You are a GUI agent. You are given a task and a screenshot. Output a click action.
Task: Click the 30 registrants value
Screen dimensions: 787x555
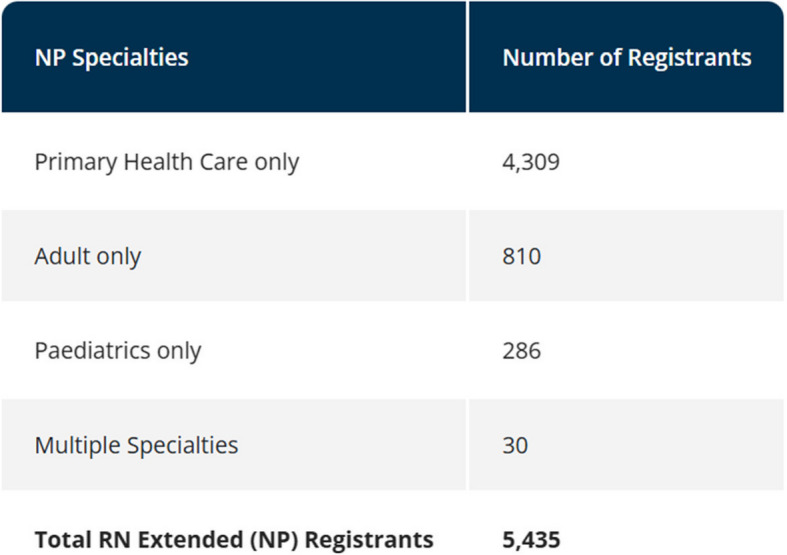[x=516, y=445]
